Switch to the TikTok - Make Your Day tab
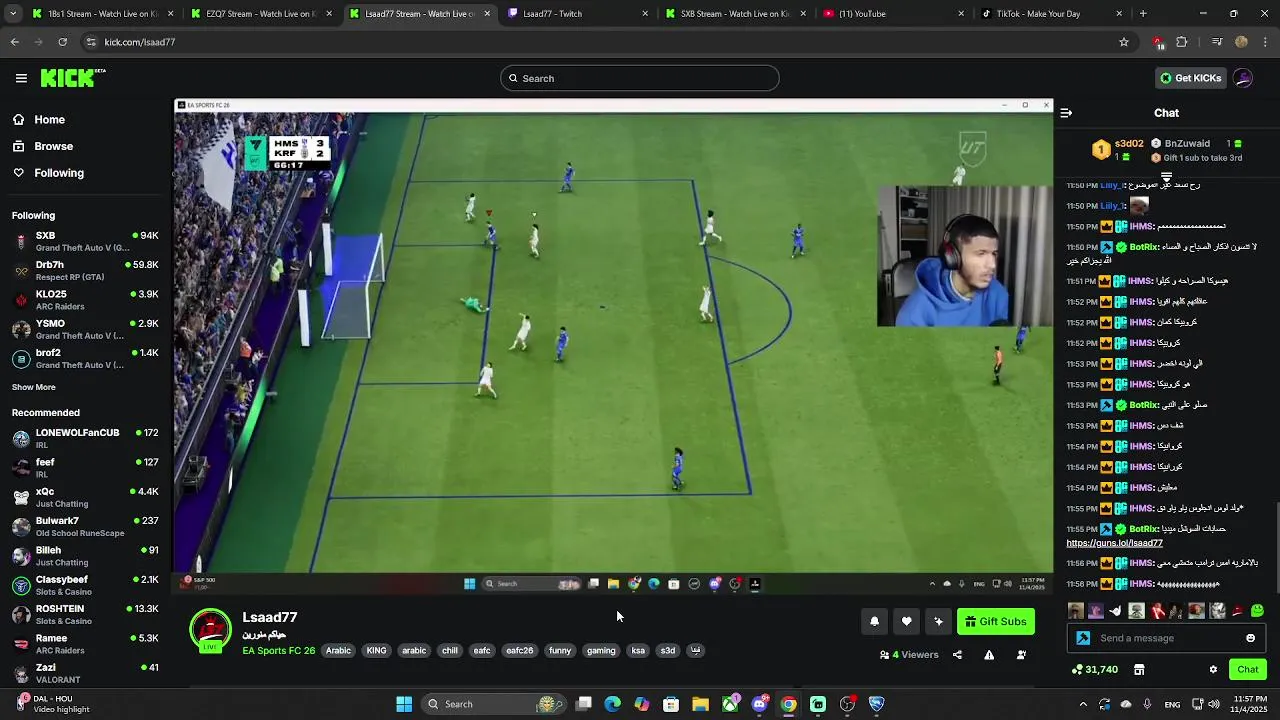The image size is (1280, 720). pos(1052,14)
